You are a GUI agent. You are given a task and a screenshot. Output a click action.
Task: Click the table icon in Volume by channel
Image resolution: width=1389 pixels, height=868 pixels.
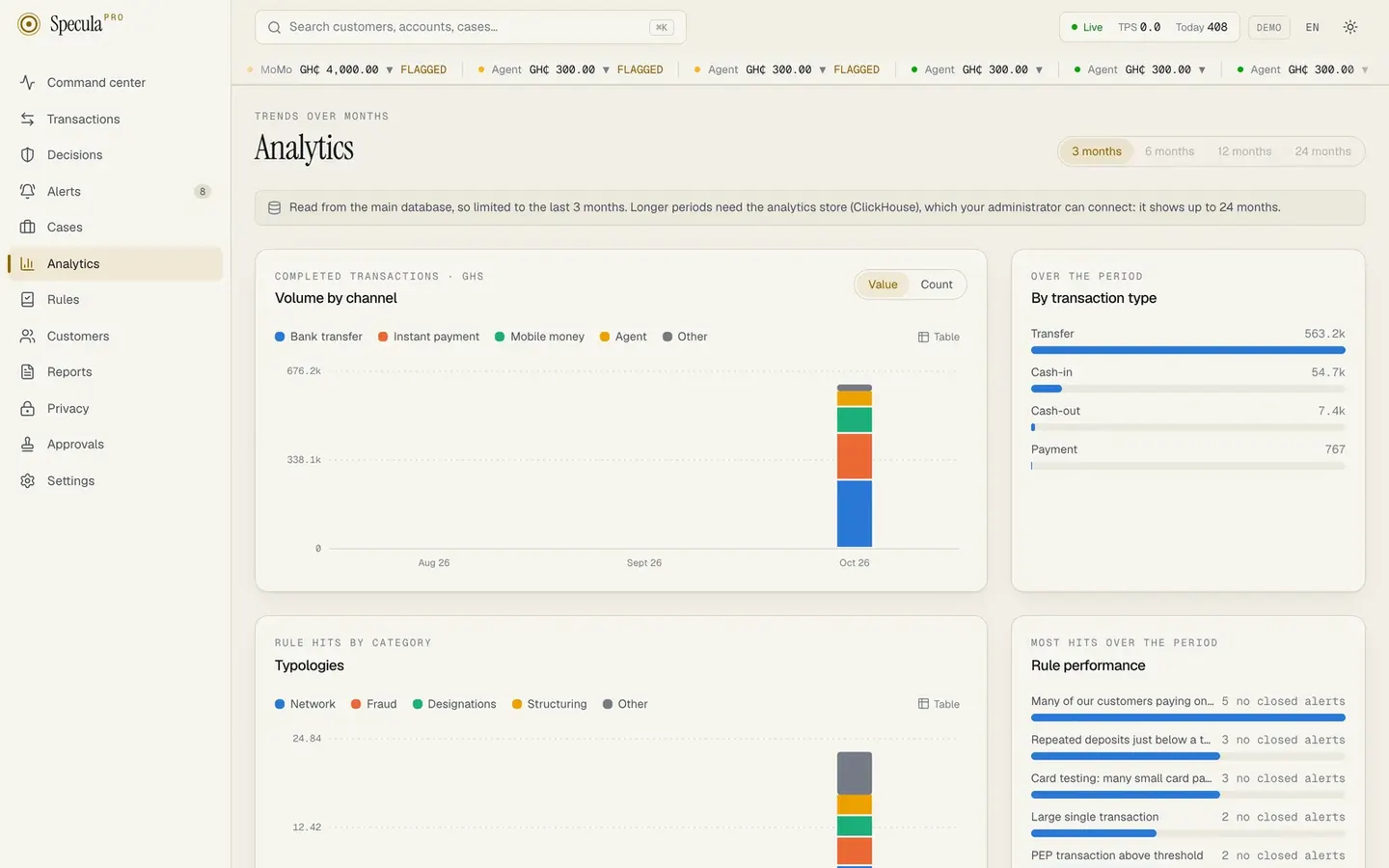click(923, 338)
